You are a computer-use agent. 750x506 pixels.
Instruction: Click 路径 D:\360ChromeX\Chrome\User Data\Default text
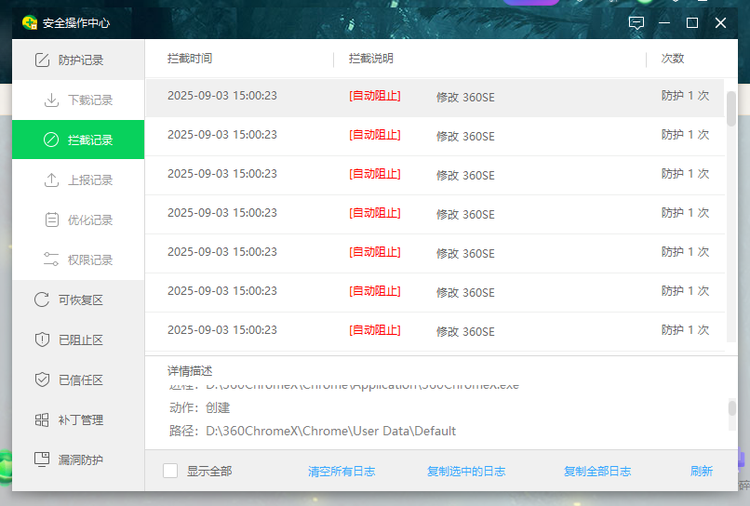[312, 431]
